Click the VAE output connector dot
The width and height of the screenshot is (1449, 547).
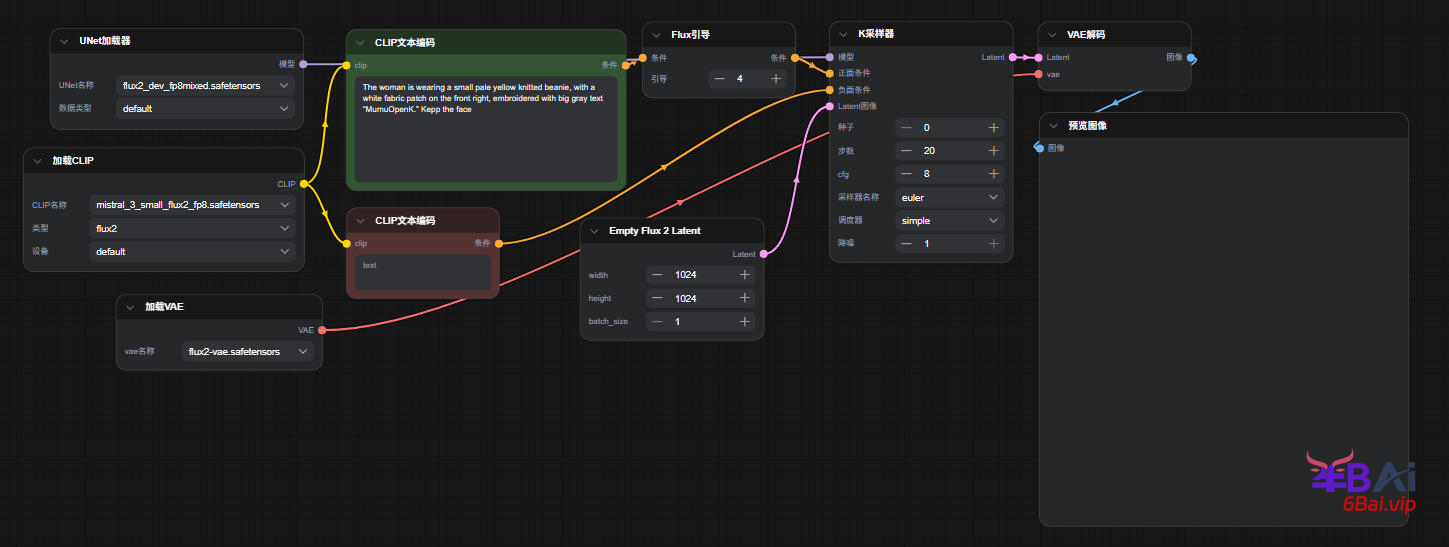[322, 330]
